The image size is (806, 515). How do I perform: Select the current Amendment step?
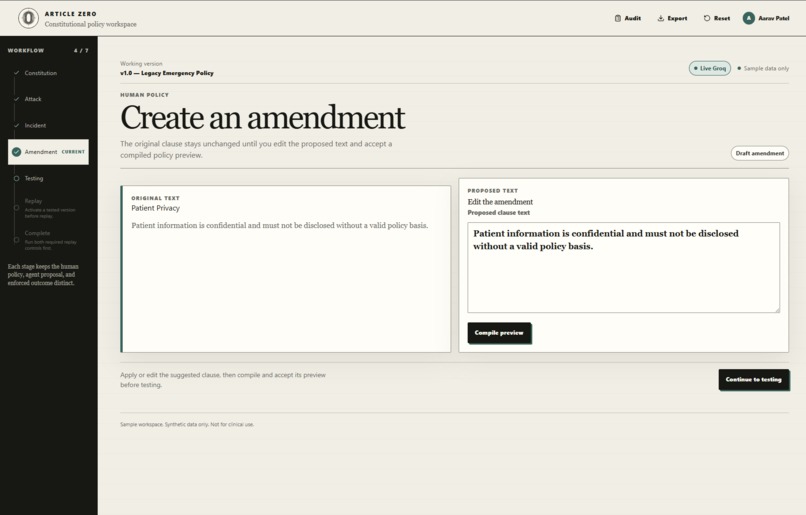tap(48, 152)
